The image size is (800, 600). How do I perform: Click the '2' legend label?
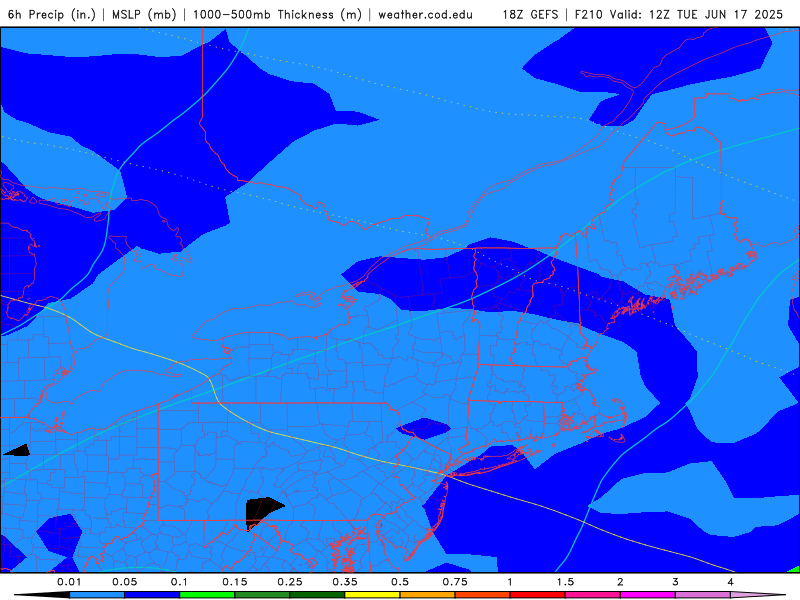(620, 582)
